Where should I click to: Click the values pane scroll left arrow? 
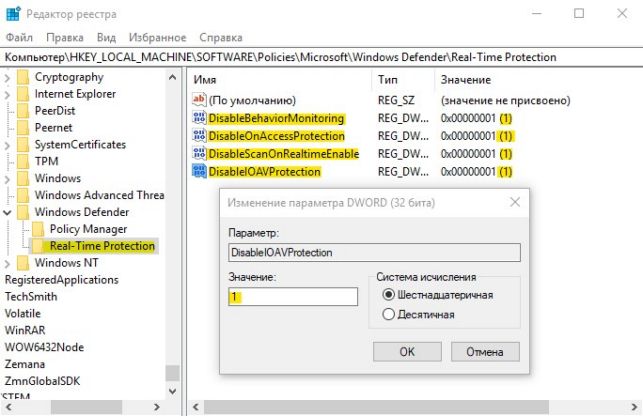(196, 407)
